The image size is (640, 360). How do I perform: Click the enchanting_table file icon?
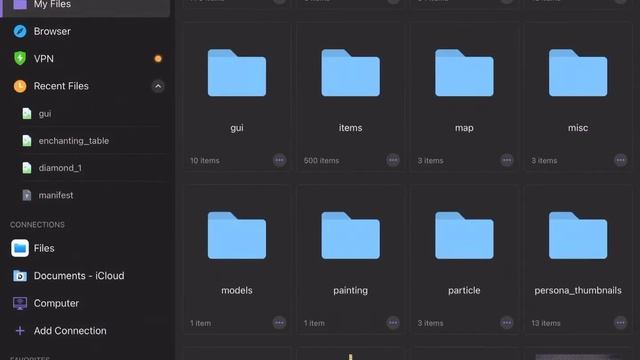[x=27, y=141]
